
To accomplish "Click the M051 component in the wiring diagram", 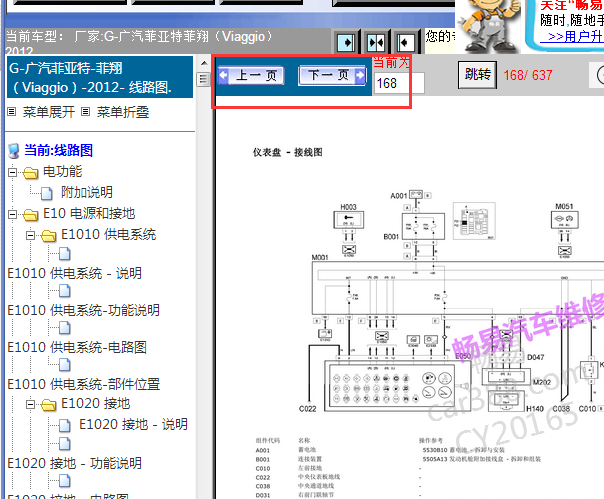I will [564, 219].
